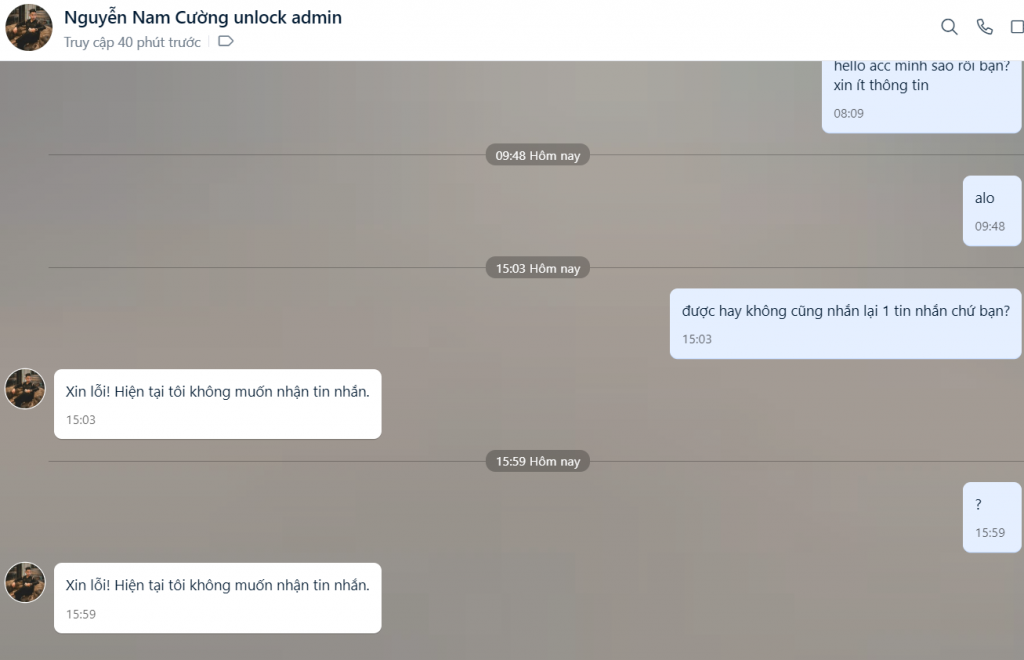This screenshot has width=1024, height=660.
Task: Click the last 'Xin lỗi!' reply at 15:59
Action: [217, 598]
